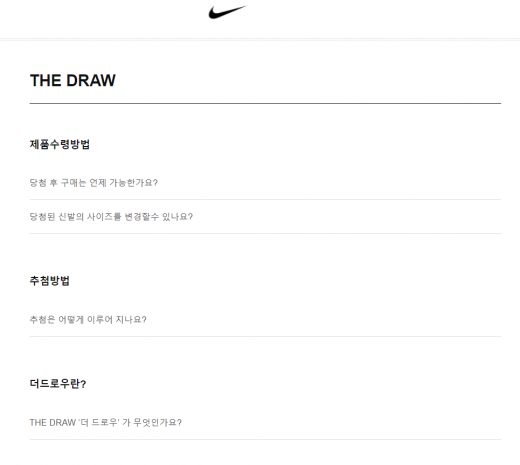Click the word 사이즈를 in the shoe size question
The width and height of the screenshot is (520, 465).
click(x=104, y=217)
